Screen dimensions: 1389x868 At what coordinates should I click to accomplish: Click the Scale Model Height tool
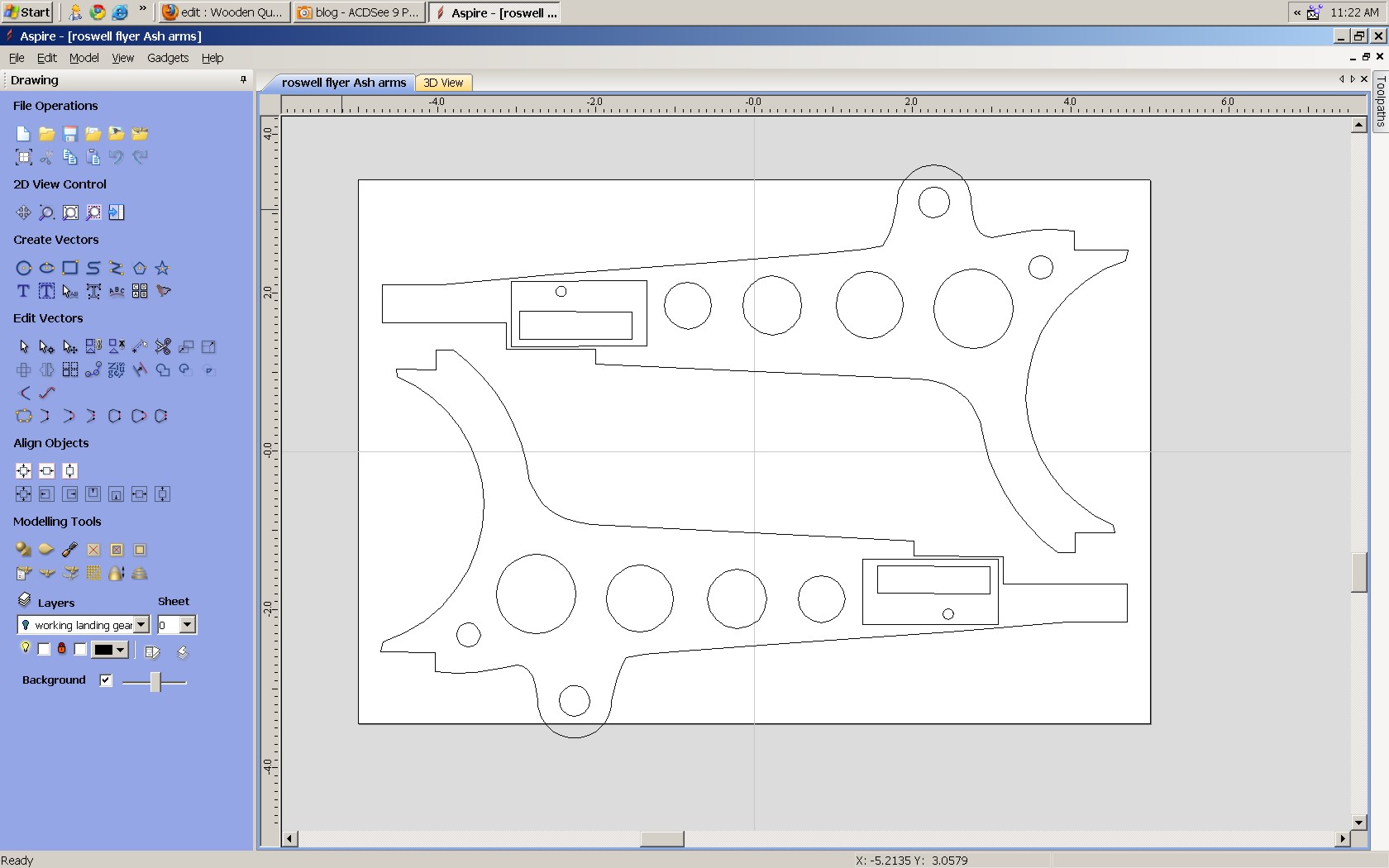point(117,573)
